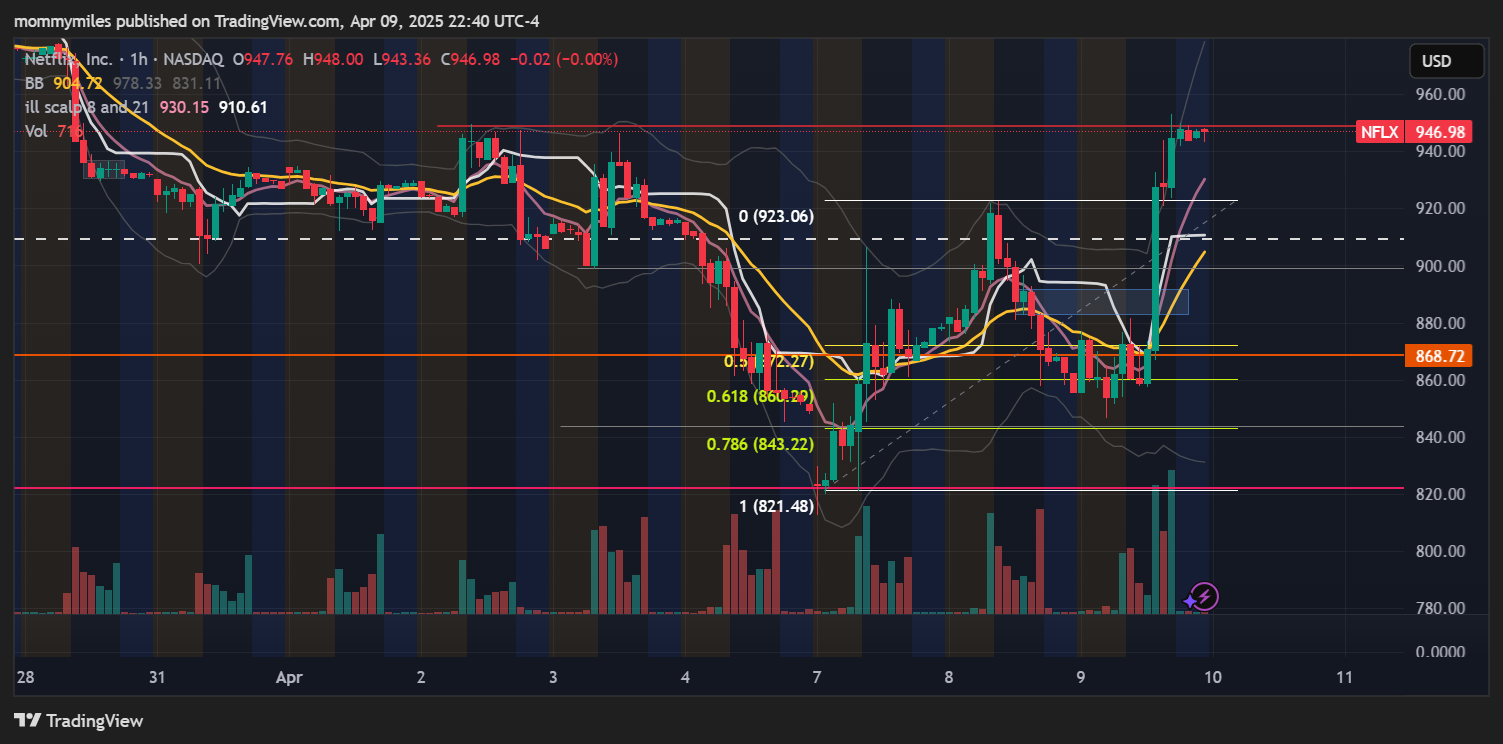This screenshot has width=1503, height=744.
Task: Click the 920.00 price axis label
Action: (1441, 209)
